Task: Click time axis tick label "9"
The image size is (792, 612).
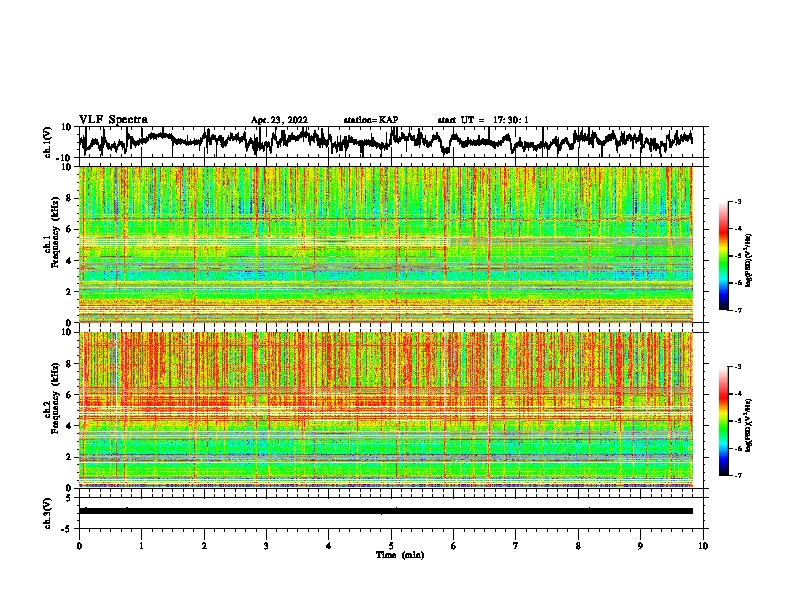Action: click(640, 546)
